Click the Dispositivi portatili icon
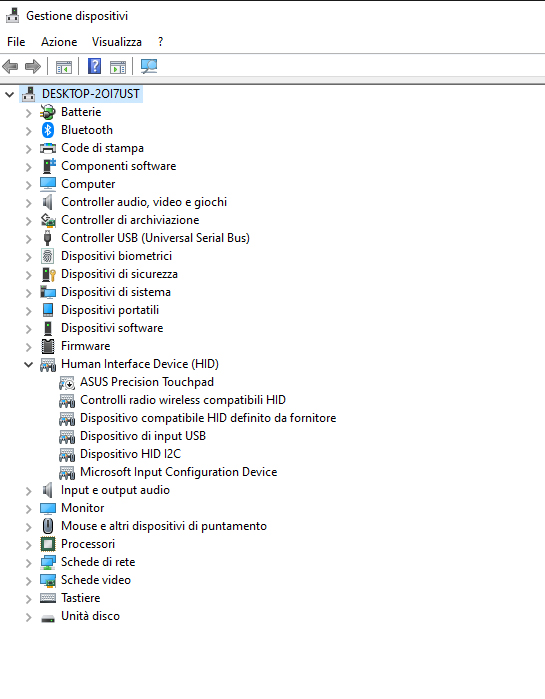Viewport: 545px width, 699px height. click(x=48, y=310)
